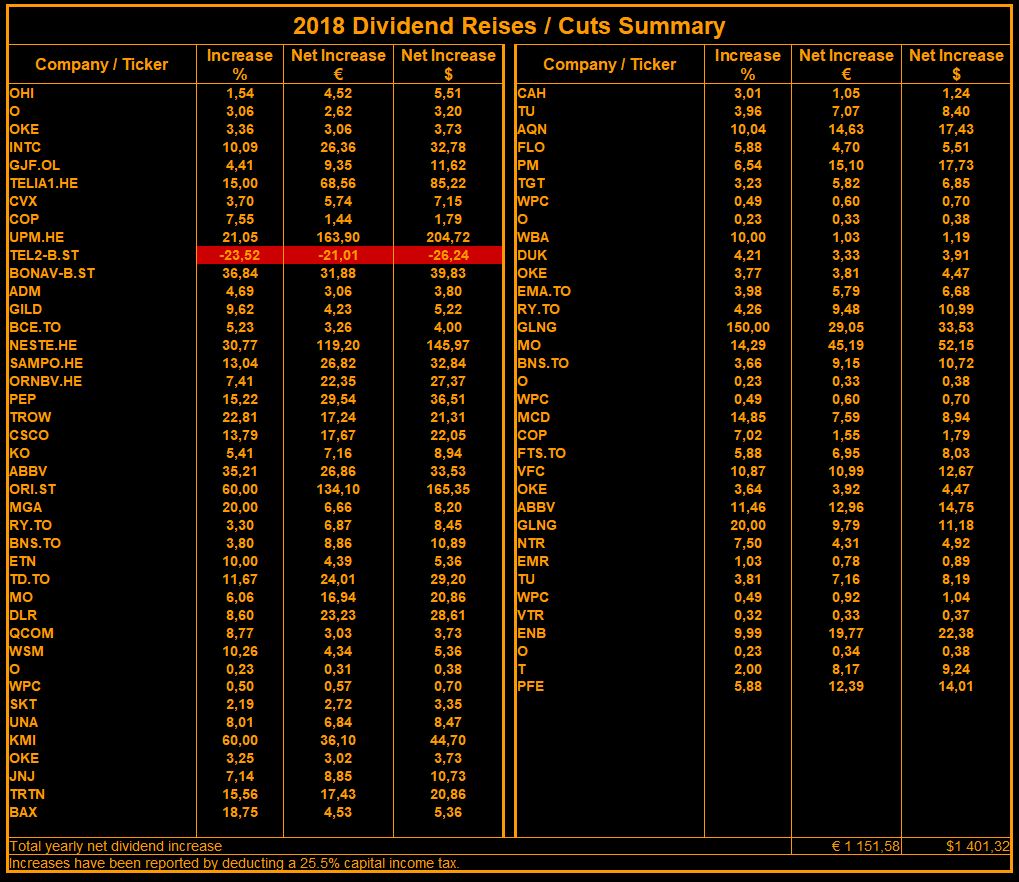This screenshot has height=882, width=1019.
Task: Click 'Total yearly net dividend increase' label
Action: tap(116, 846)
